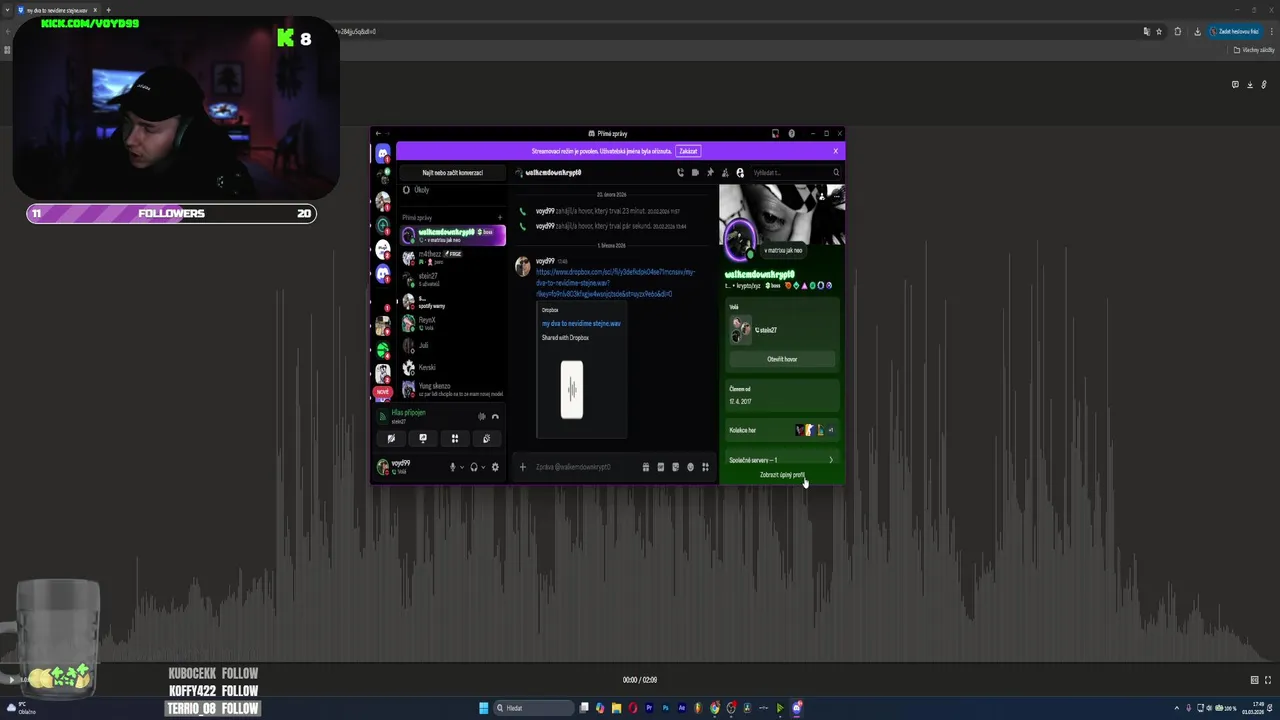Click the Discord search field 'Vyhledat'

(x=796, y=173)
